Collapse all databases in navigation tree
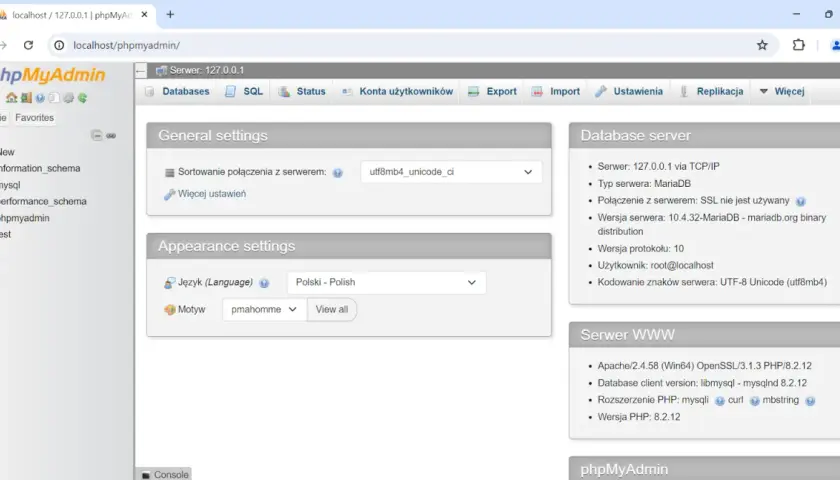Viewport: 840px width, 480px height. [x=96, y=135]
